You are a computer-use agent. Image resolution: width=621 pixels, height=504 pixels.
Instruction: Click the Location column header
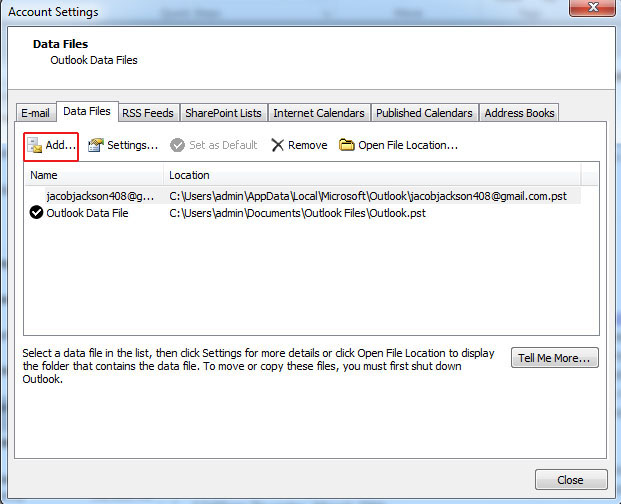pos(372,175)
